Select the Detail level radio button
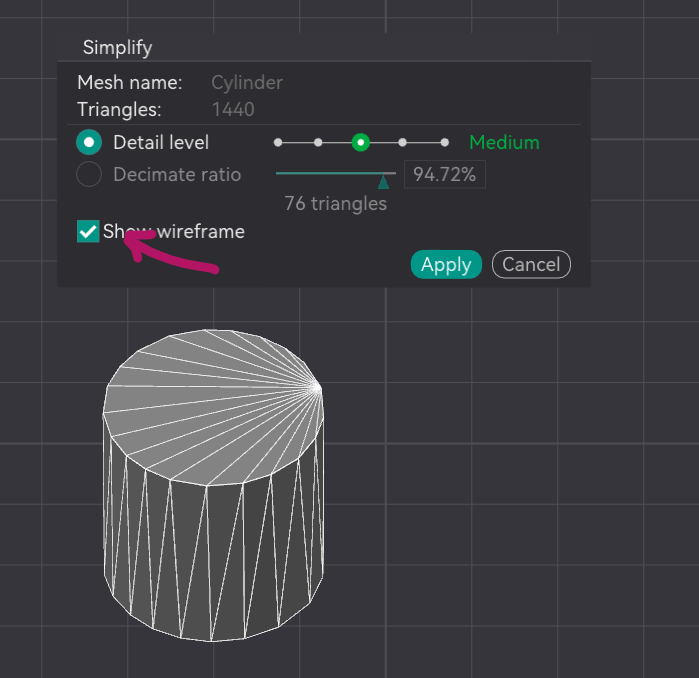The image size is (699, 678). coord(89,142)
